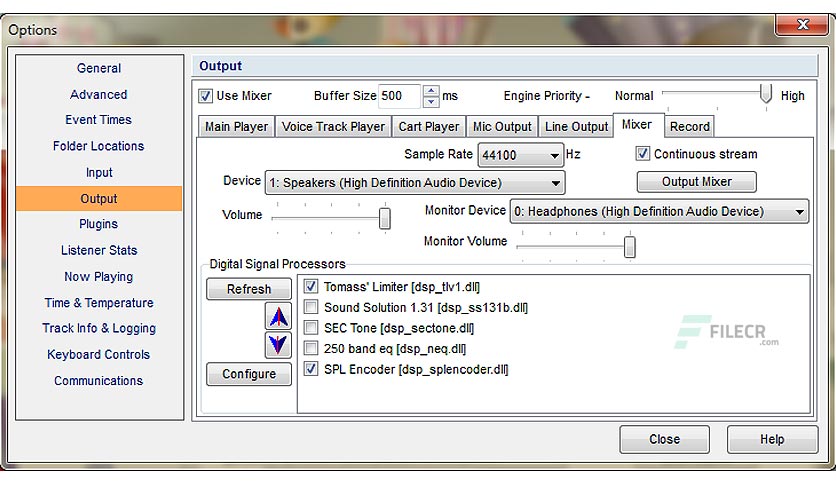Viewport: 836px width, 484px height.
Task: Decrease Buffer Size with down spinner
Action: (431, 101)
